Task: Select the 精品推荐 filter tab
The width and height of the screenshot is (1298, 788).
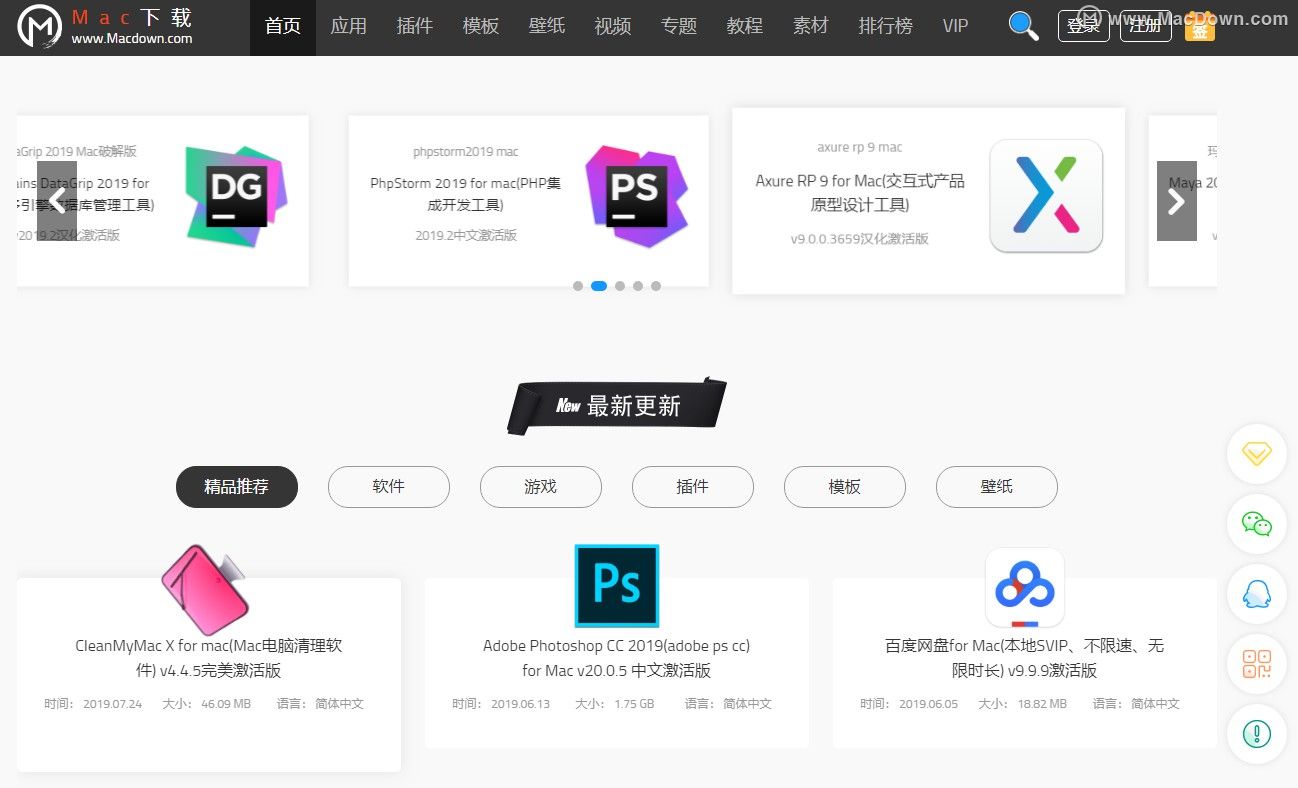Action: 237,487
